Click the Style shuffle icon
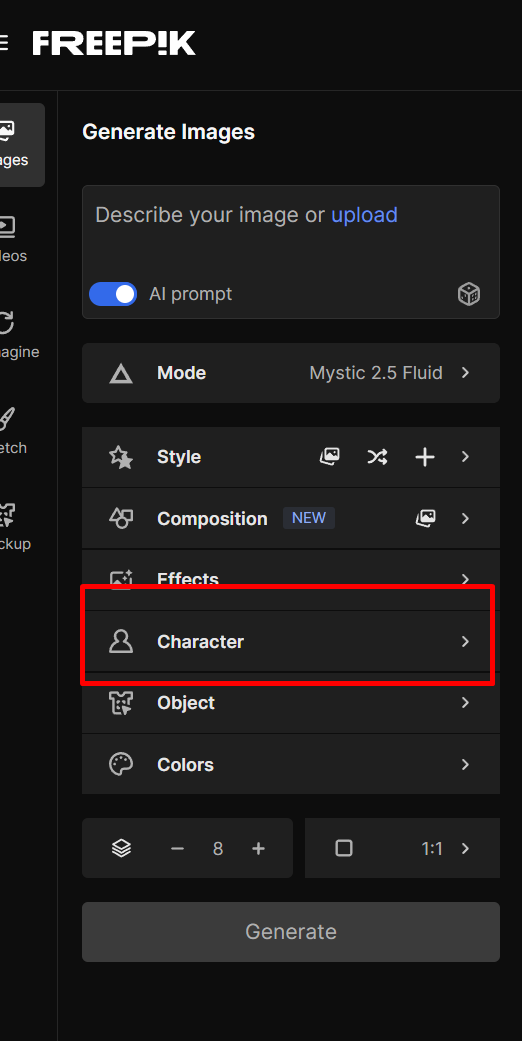This screenshot has height=1041, width=522. tap(377, 457)
